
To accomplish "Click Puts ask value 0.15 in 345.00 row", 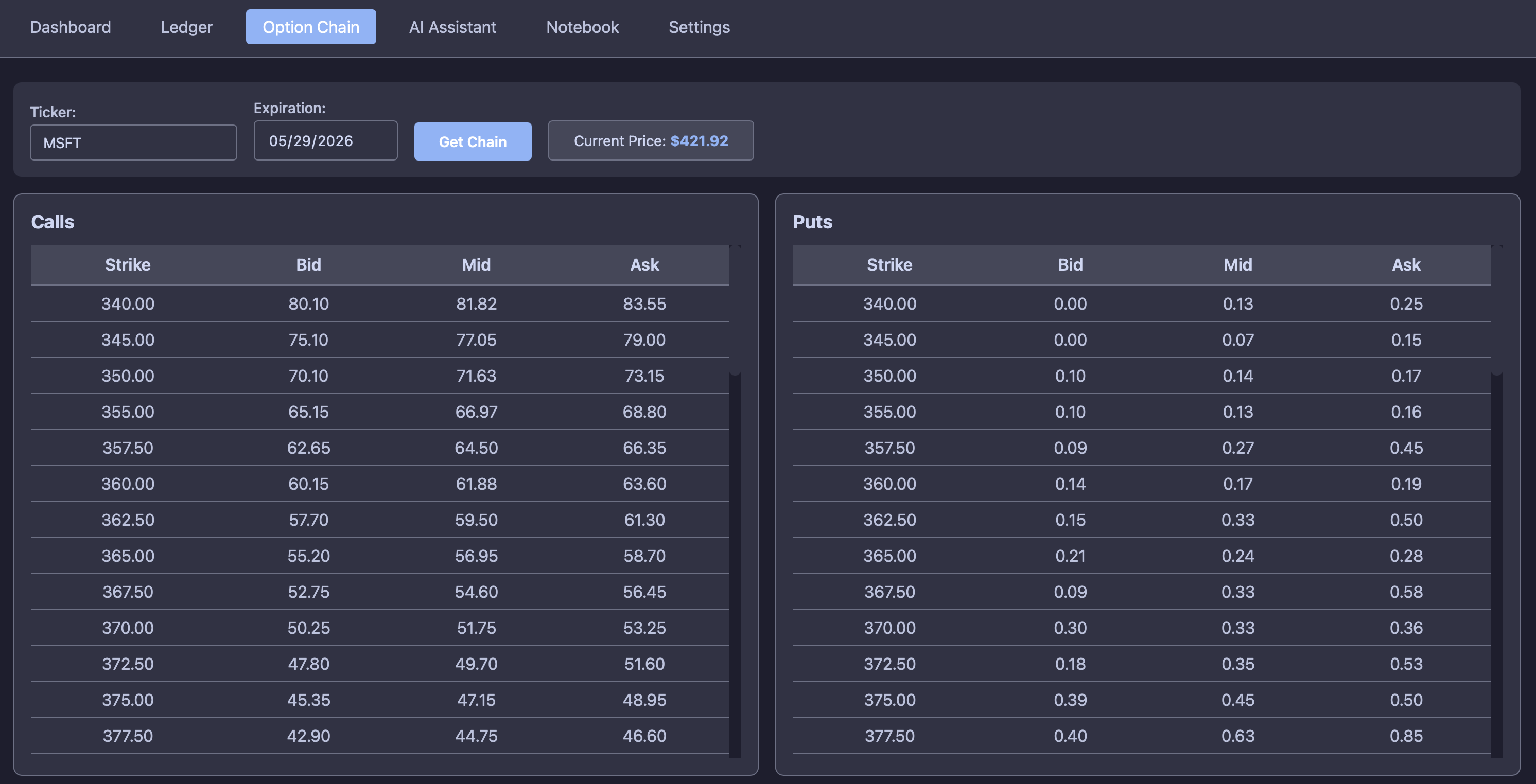I will pyautogui.click(x=1406, y=340).
